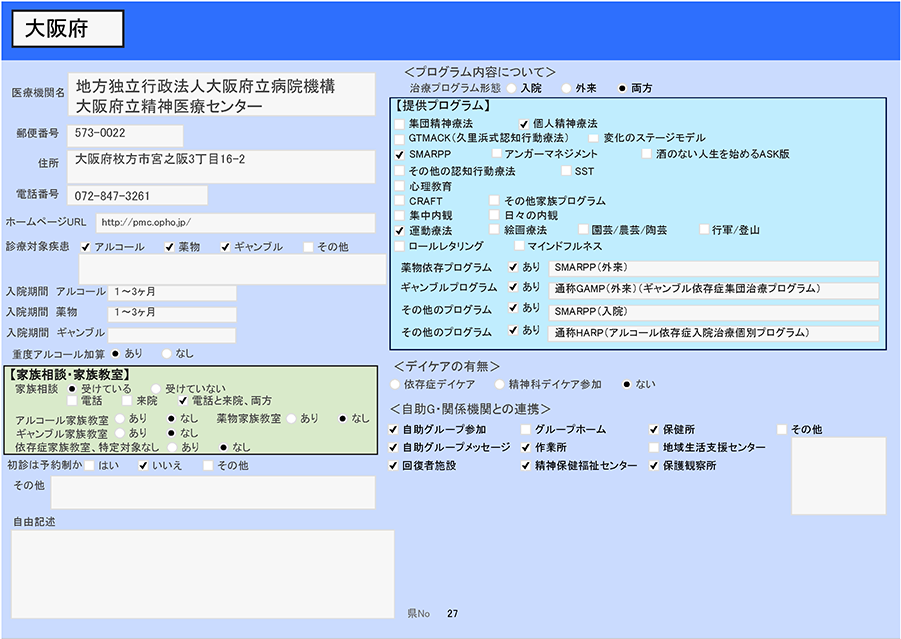Choose 受けていない for 家族相談
Viewport: 901px width, 639px height.
[155, 388]
